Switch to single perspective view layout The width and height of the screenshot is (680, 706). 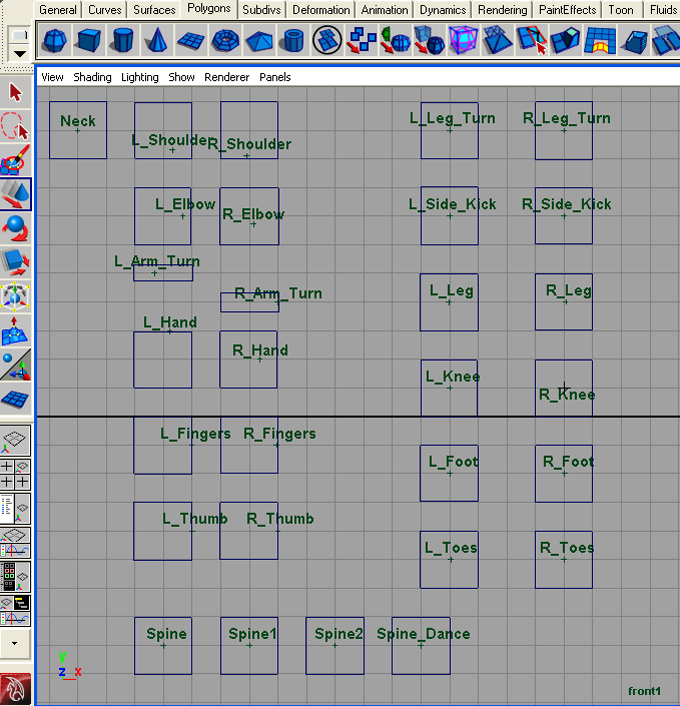click(x=16, y=440)
